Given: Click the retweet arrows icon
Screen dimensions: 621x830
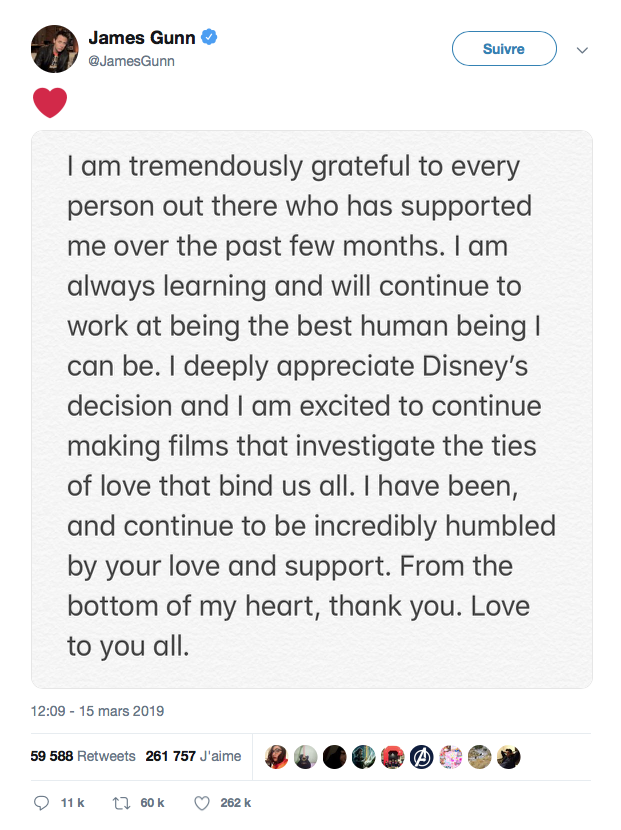Looking at the screenshot, I should (x=121, y=803).
